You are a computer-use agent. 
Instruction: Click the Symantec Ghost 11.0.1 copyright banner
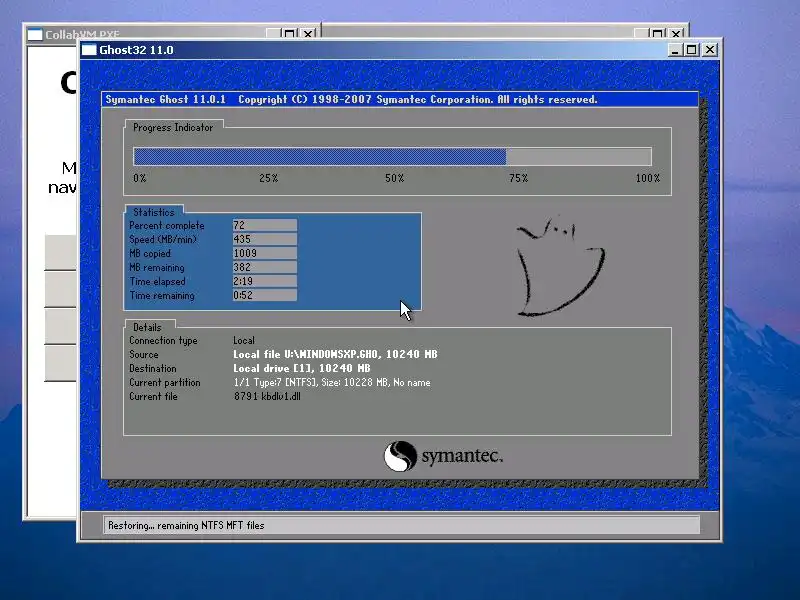400,99
